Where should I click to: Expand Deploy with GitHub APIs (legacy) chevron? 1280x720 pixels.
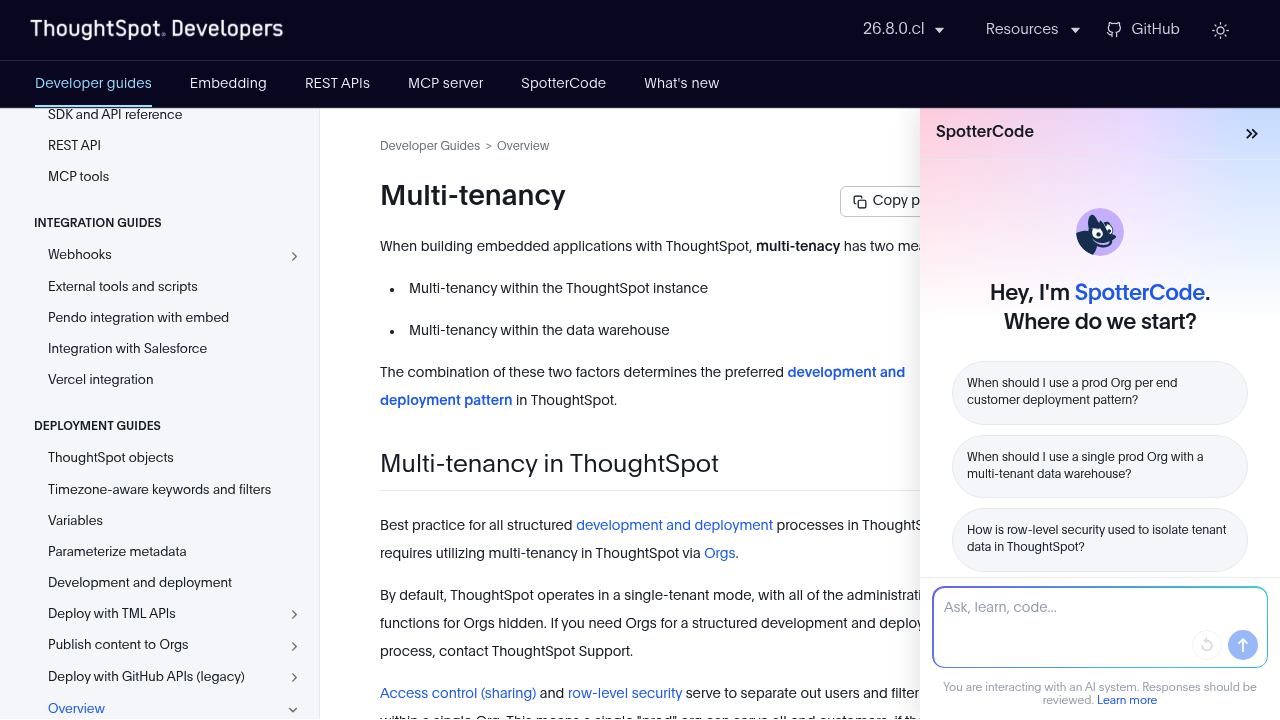click(x=294, y=677)
